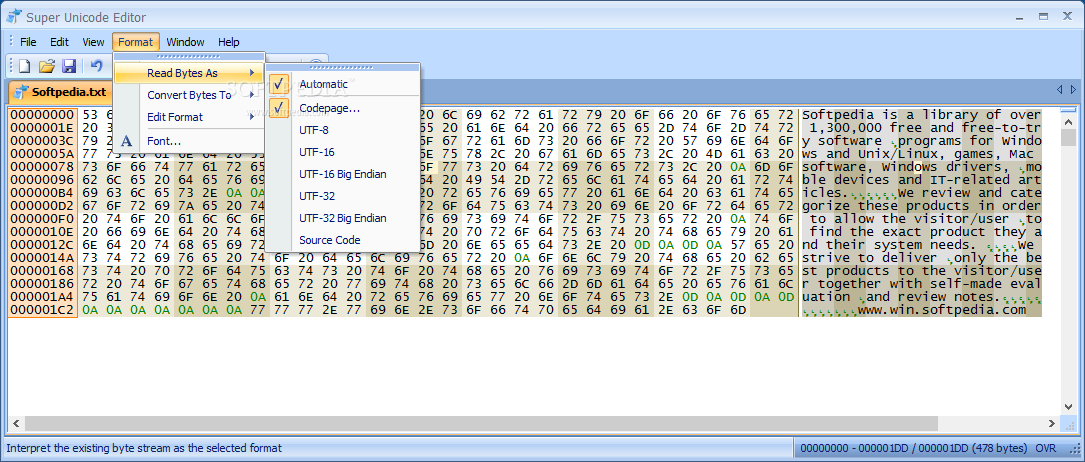Switch to the Softpedia.txt tab
The image size is (1085, 462).
(x=60, y=91)
